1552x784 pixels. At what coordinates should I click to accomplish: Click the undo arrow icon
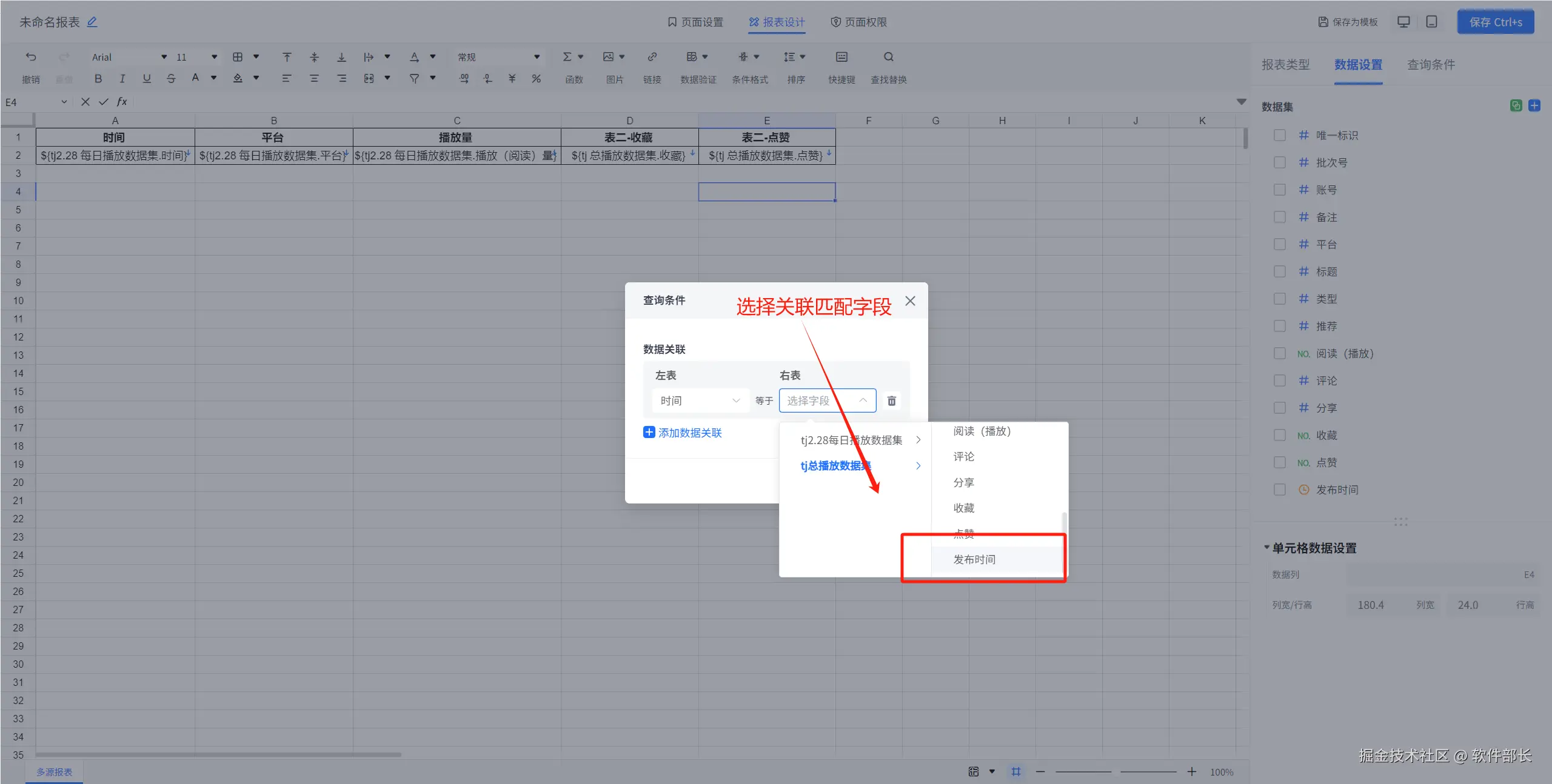click(x=31, y=57)
